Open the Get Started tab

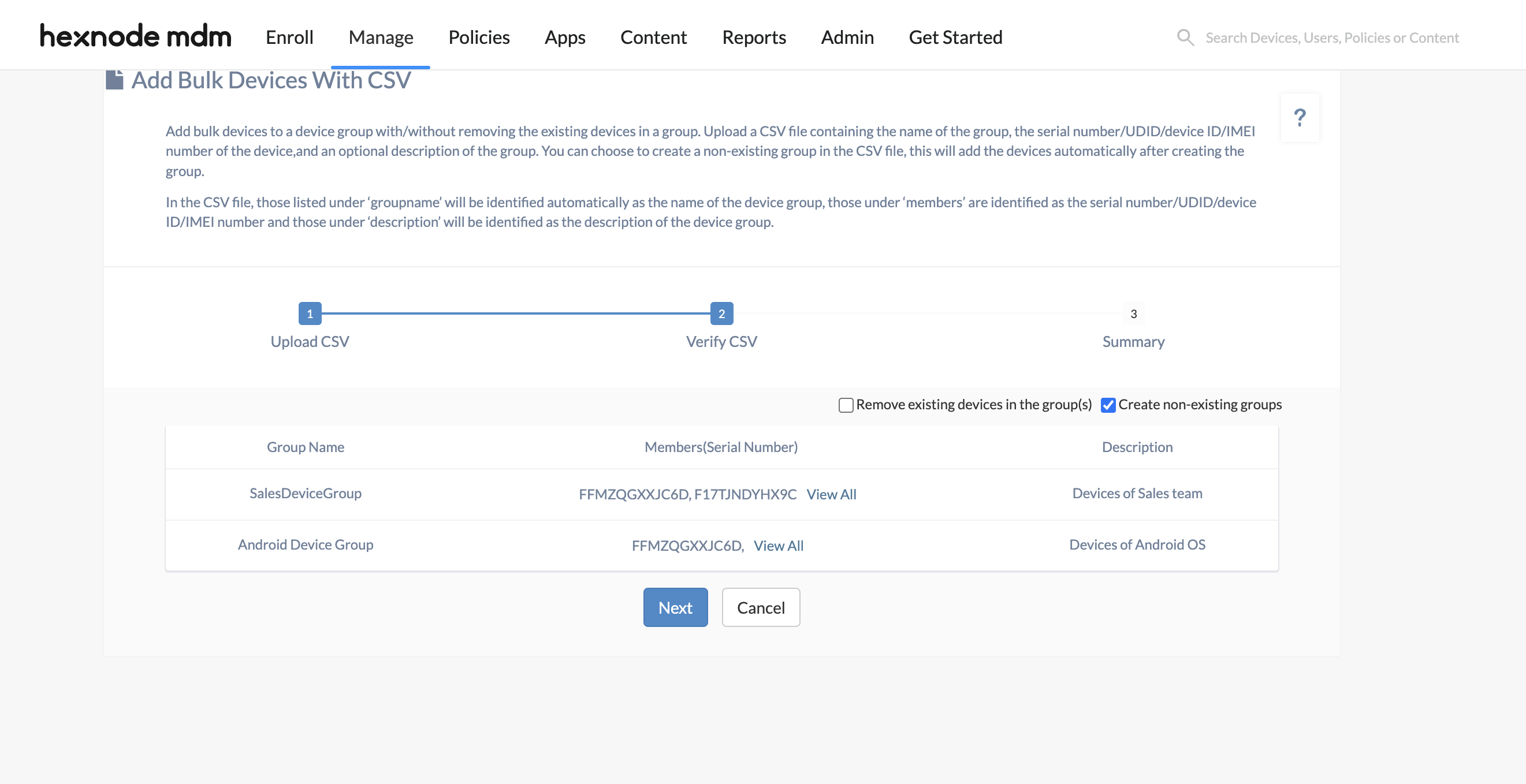click(x=955, y=38)
